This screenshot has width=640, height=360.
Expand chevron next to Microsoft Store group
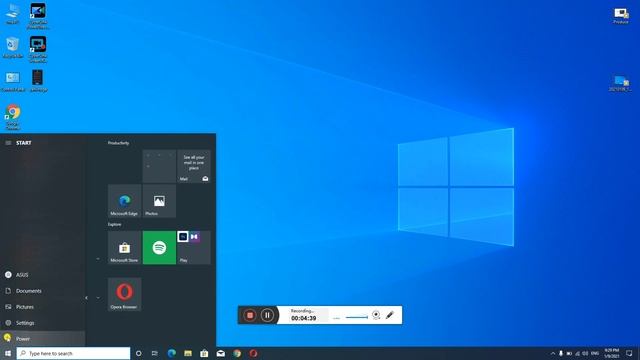tap(98, 259)
